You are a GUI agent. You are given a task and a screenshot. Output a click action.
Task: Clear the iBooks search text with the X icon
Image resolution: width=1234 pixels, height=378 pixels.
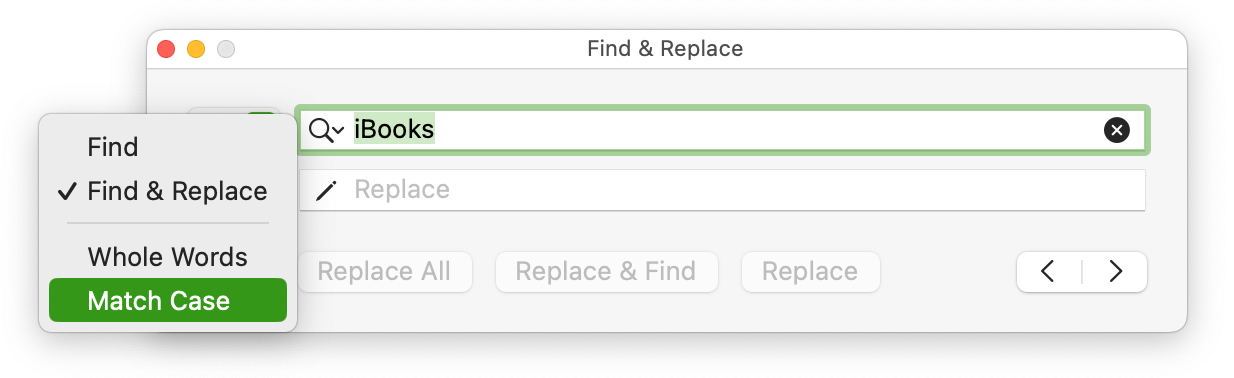point(1117,130)
